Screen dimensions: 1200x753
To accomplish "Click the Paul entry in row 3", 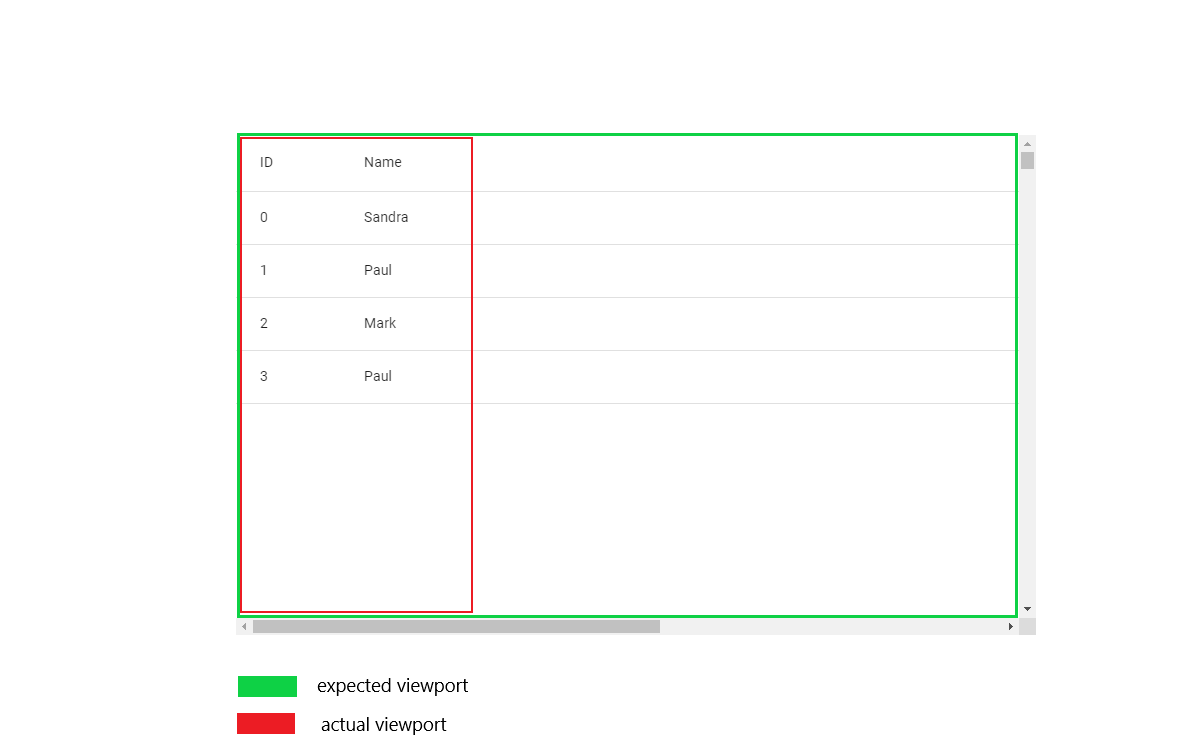I will coord(378,376).
